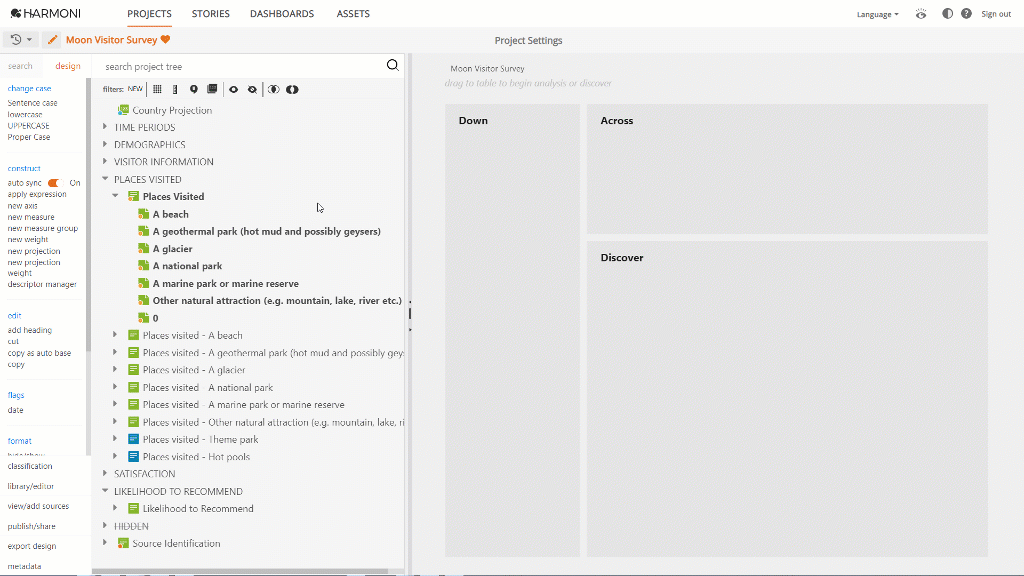Toggle the hidden crossed-eye filter
Viewport: 1024px width, 576px height.
tap(252, 89)
